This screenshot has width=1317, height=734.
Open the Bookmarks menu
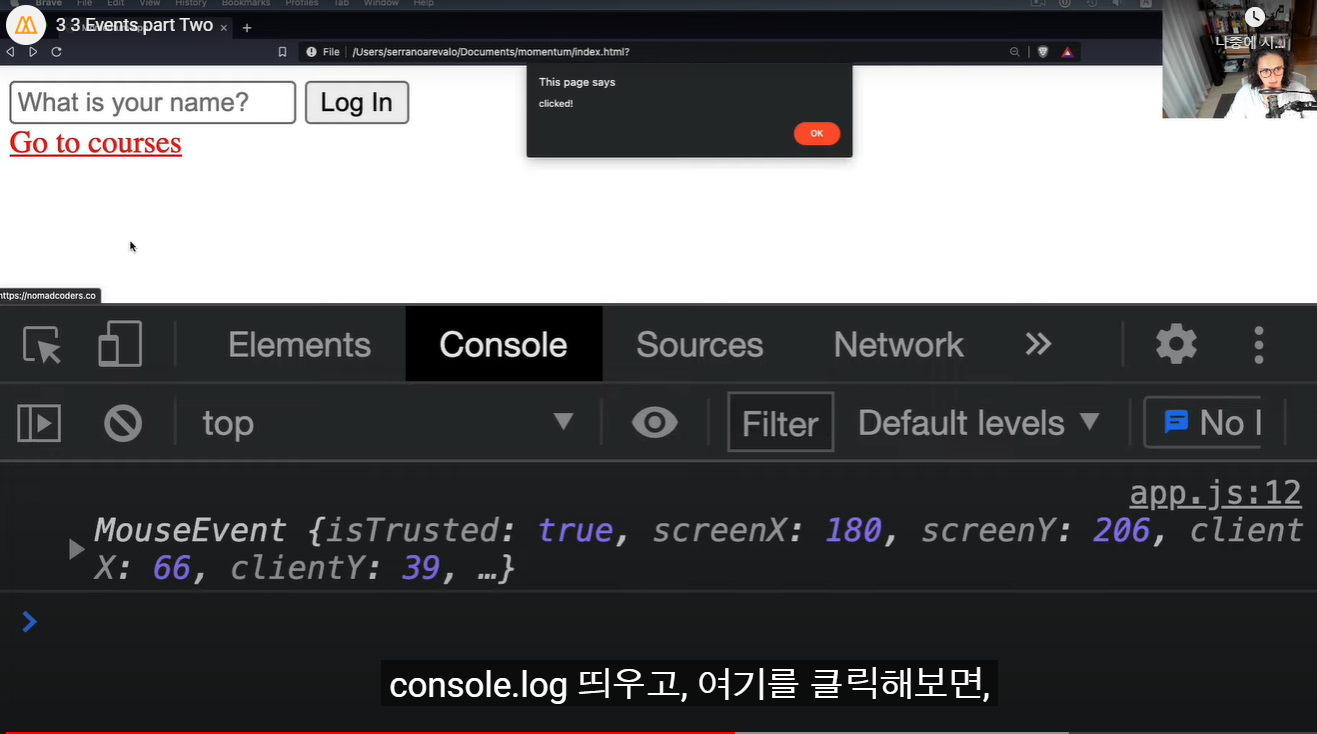click(246, 4)
